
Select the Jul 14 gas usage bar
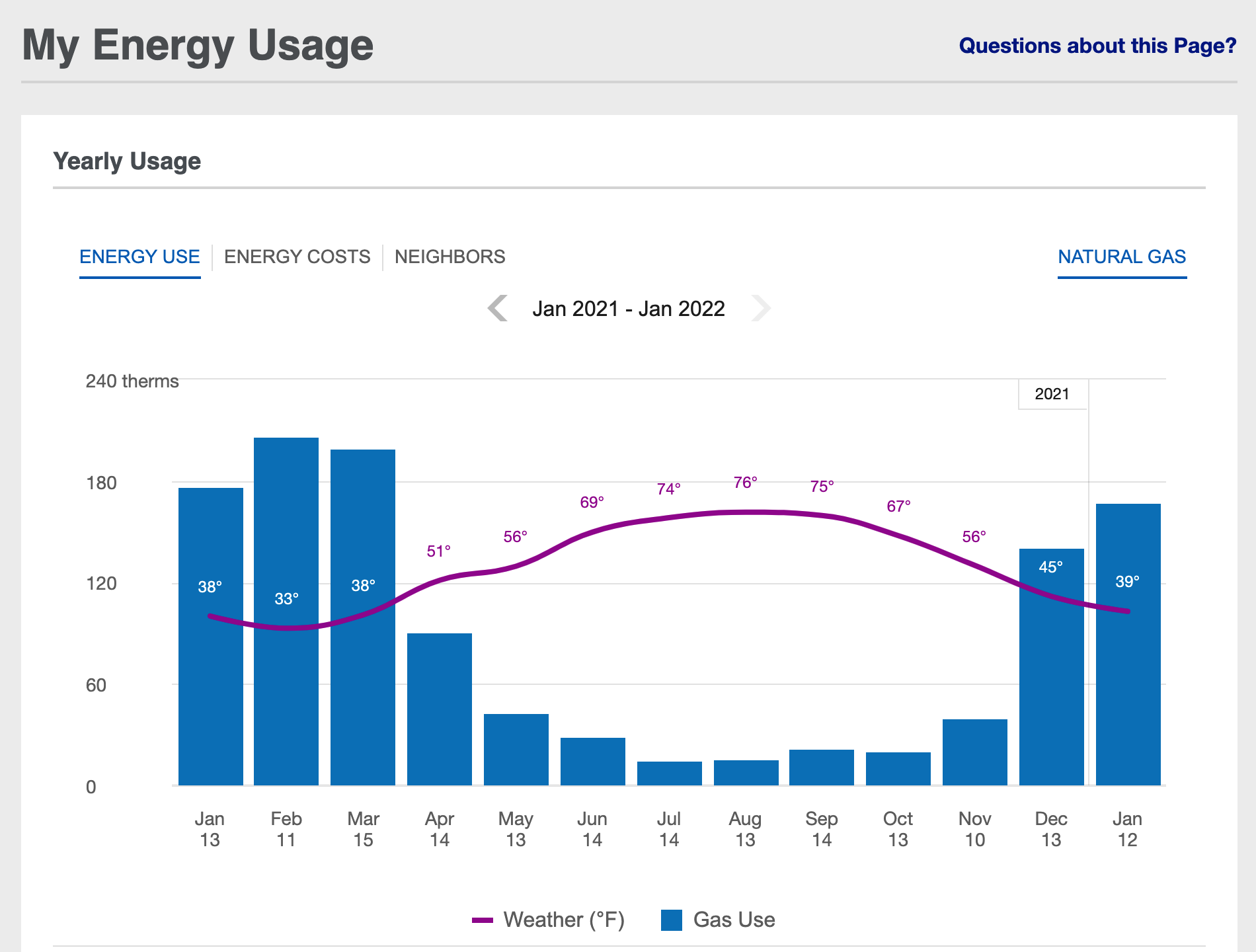coord(670,773)
